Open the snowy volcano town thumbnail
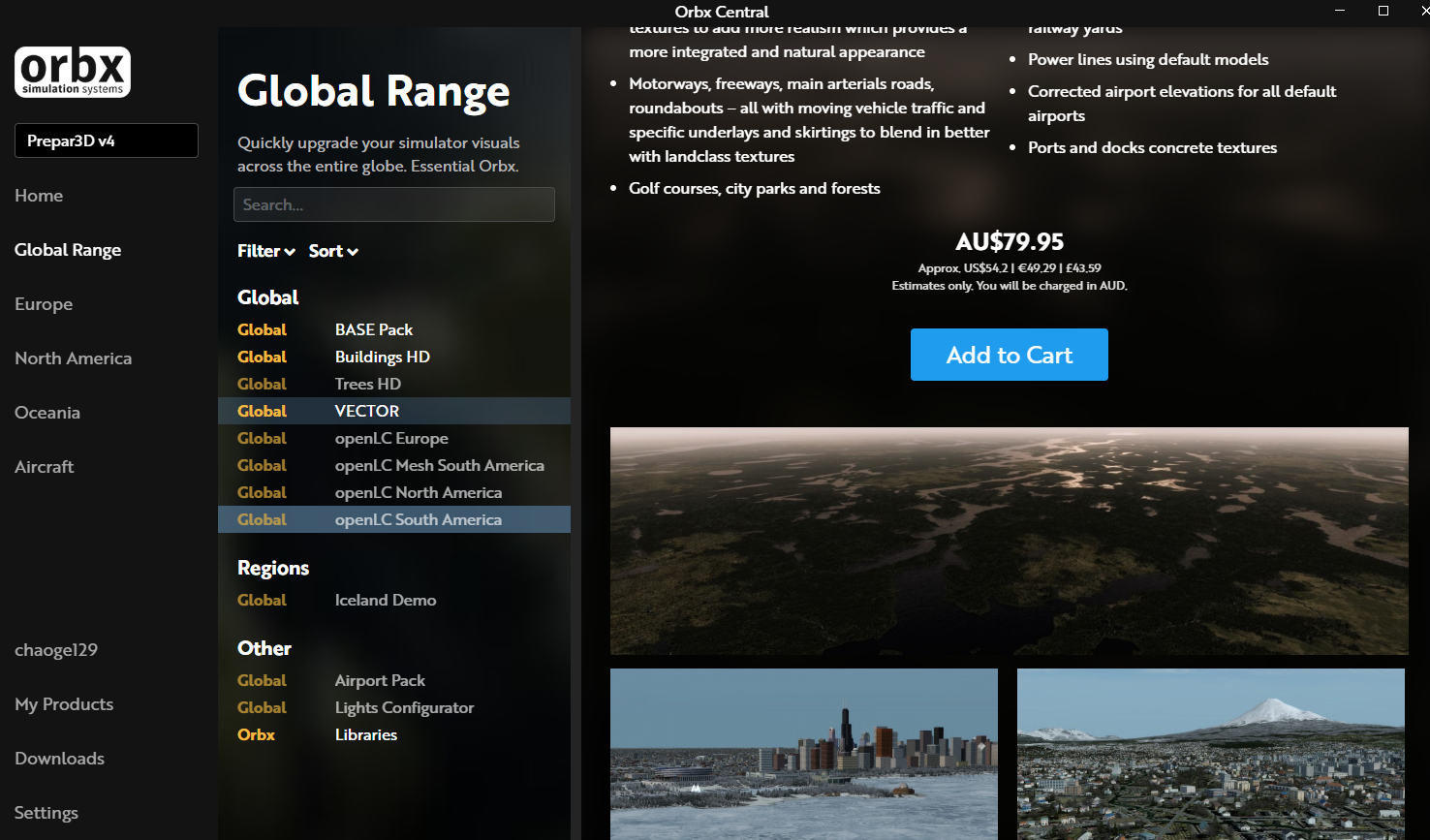 (1211, 754)
